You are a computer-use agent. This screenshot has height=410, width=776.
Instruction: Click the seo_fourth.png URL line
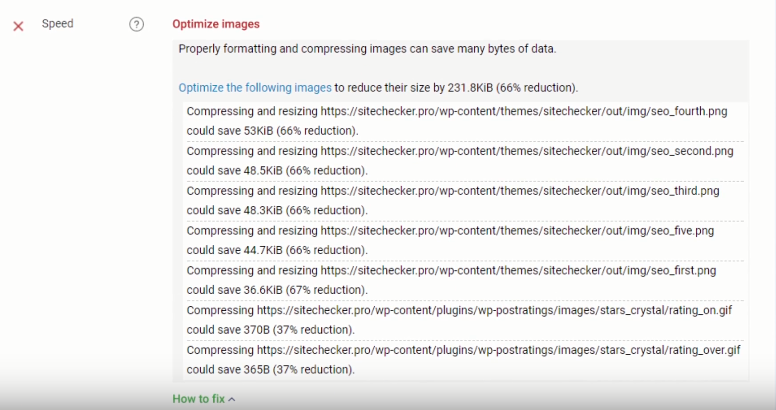point(457,111)
